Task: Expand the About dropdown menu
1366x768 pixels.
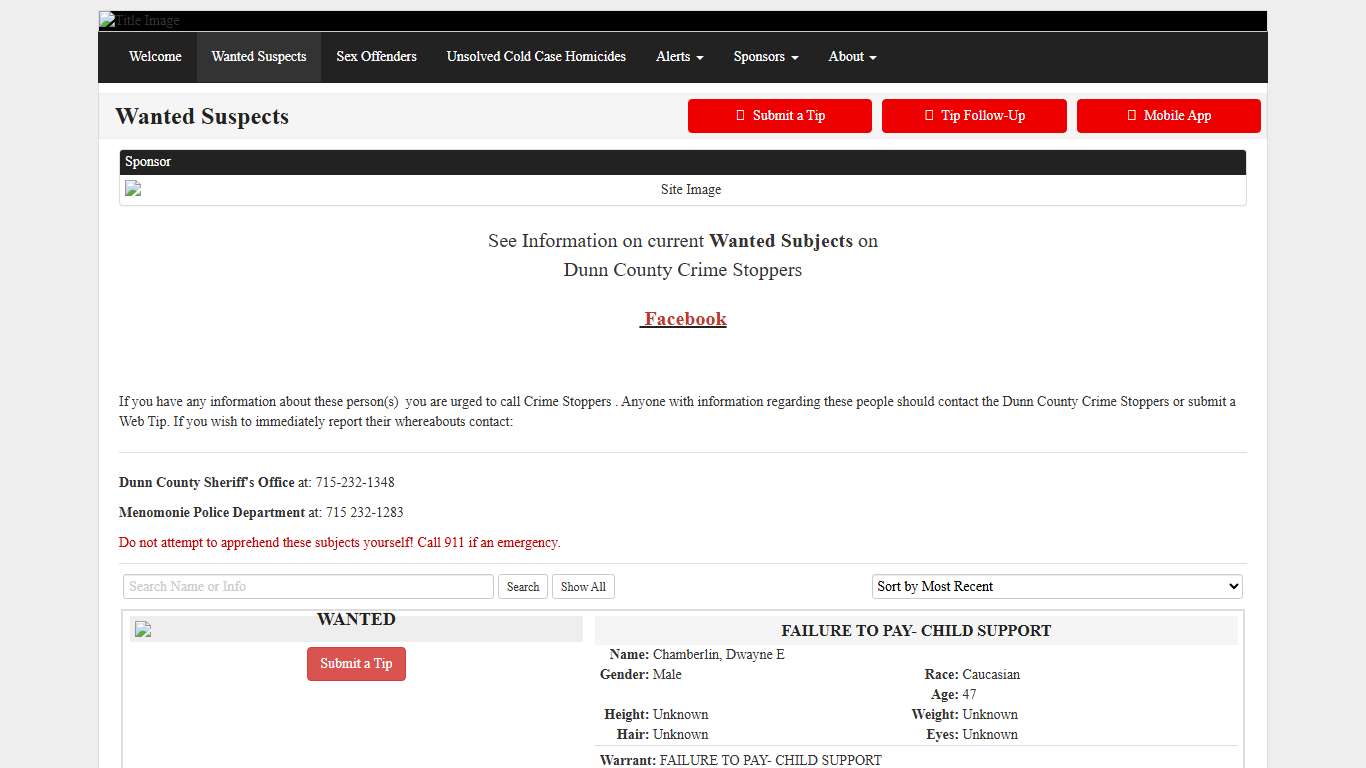Action: (852, 57)
